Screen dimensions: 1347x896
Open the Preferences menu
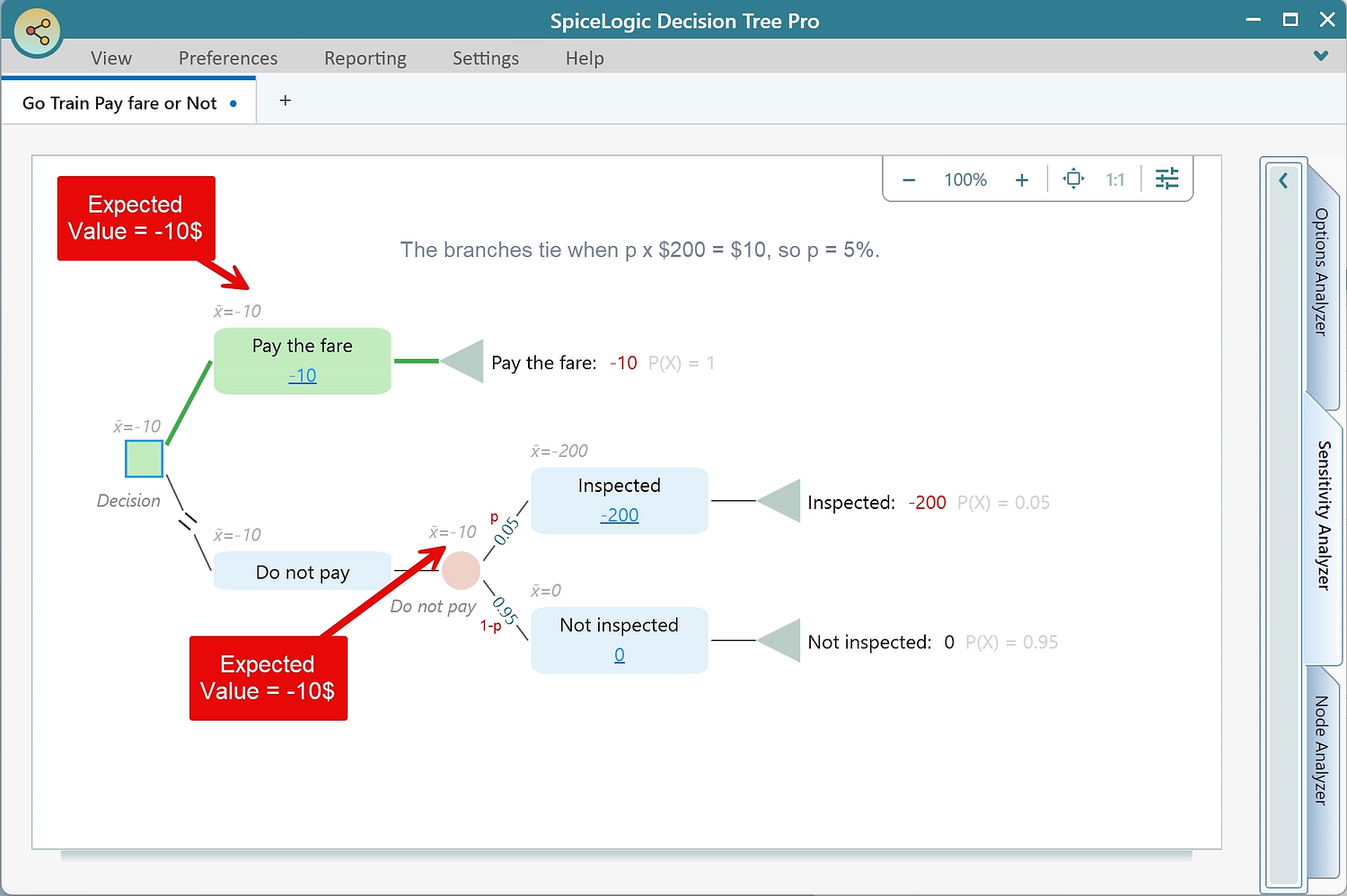tap(228, 58)
